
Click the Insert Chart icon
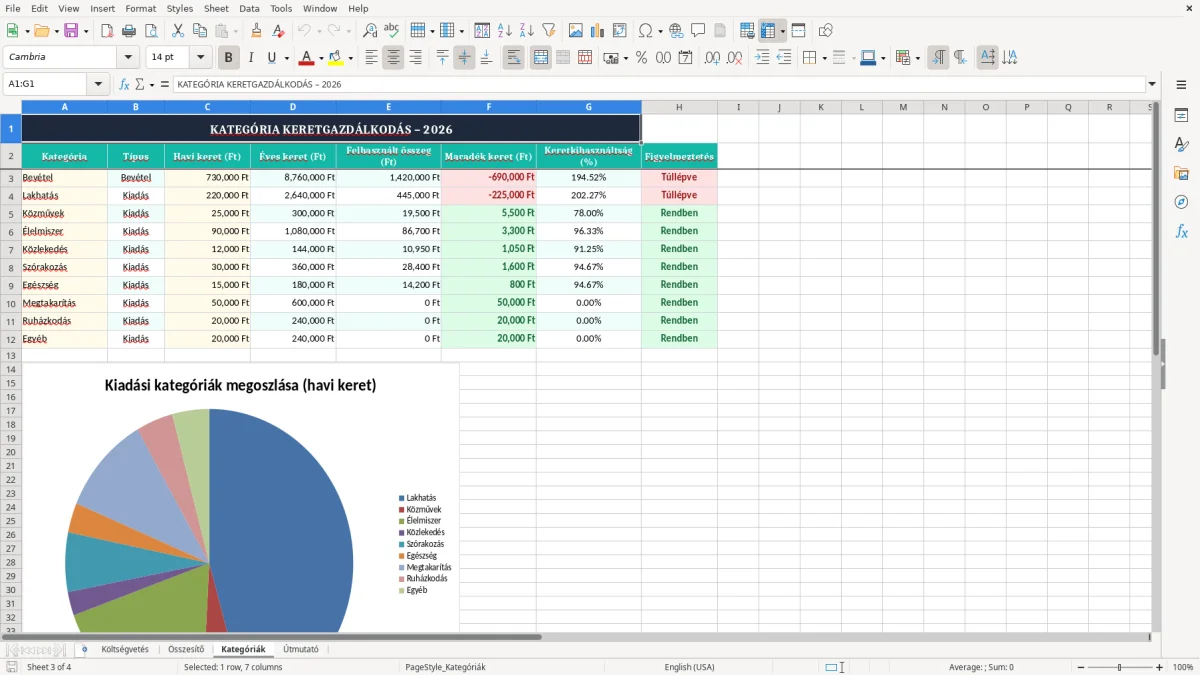[598, 31]
